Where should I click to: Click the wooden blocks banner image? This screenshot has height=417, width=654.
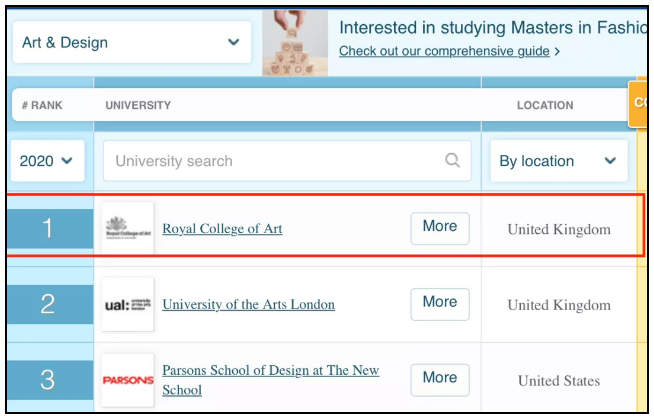pyautogui.click(x=295, y=43)
